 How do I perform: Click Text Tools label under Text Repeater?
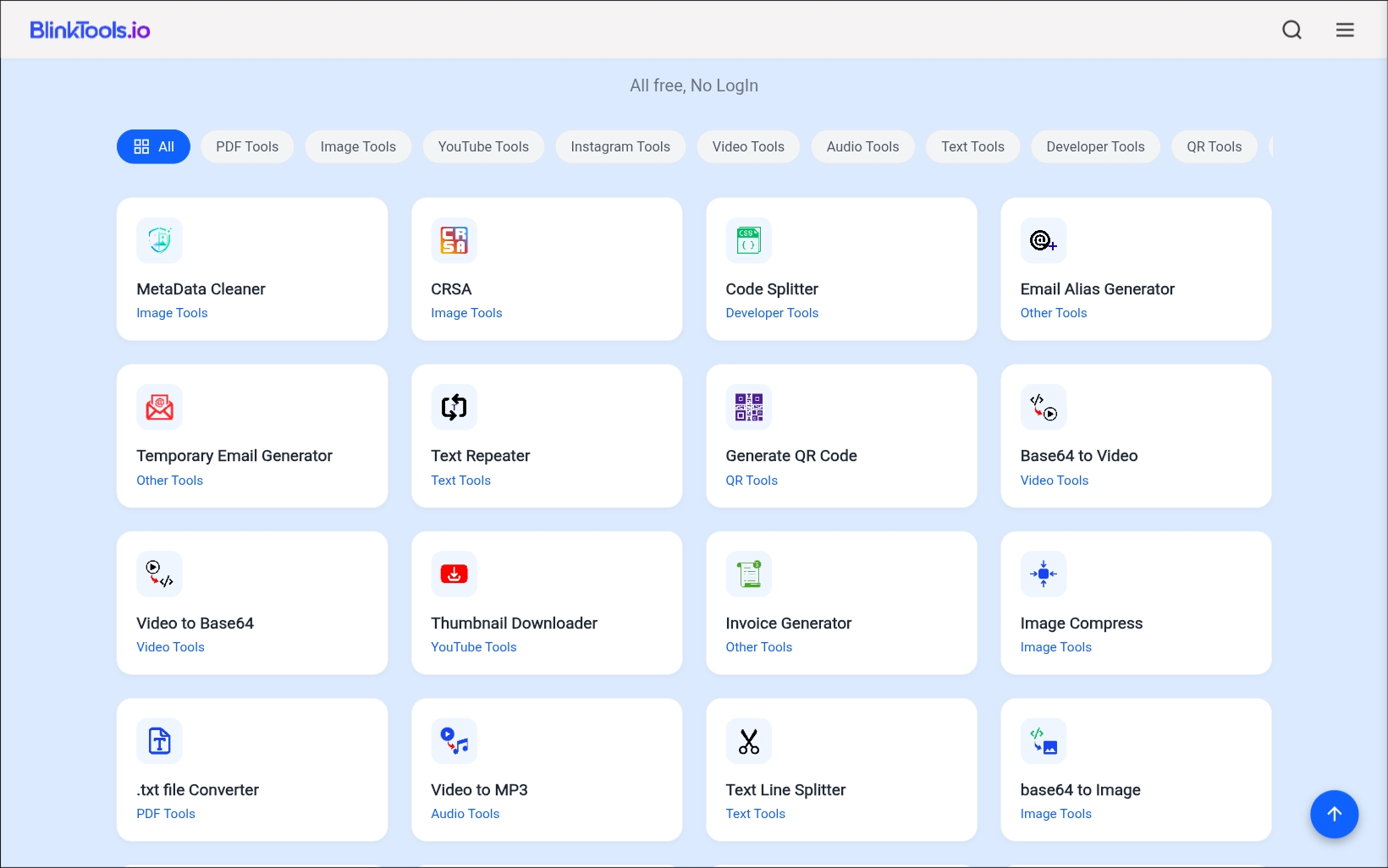[460, 481]
